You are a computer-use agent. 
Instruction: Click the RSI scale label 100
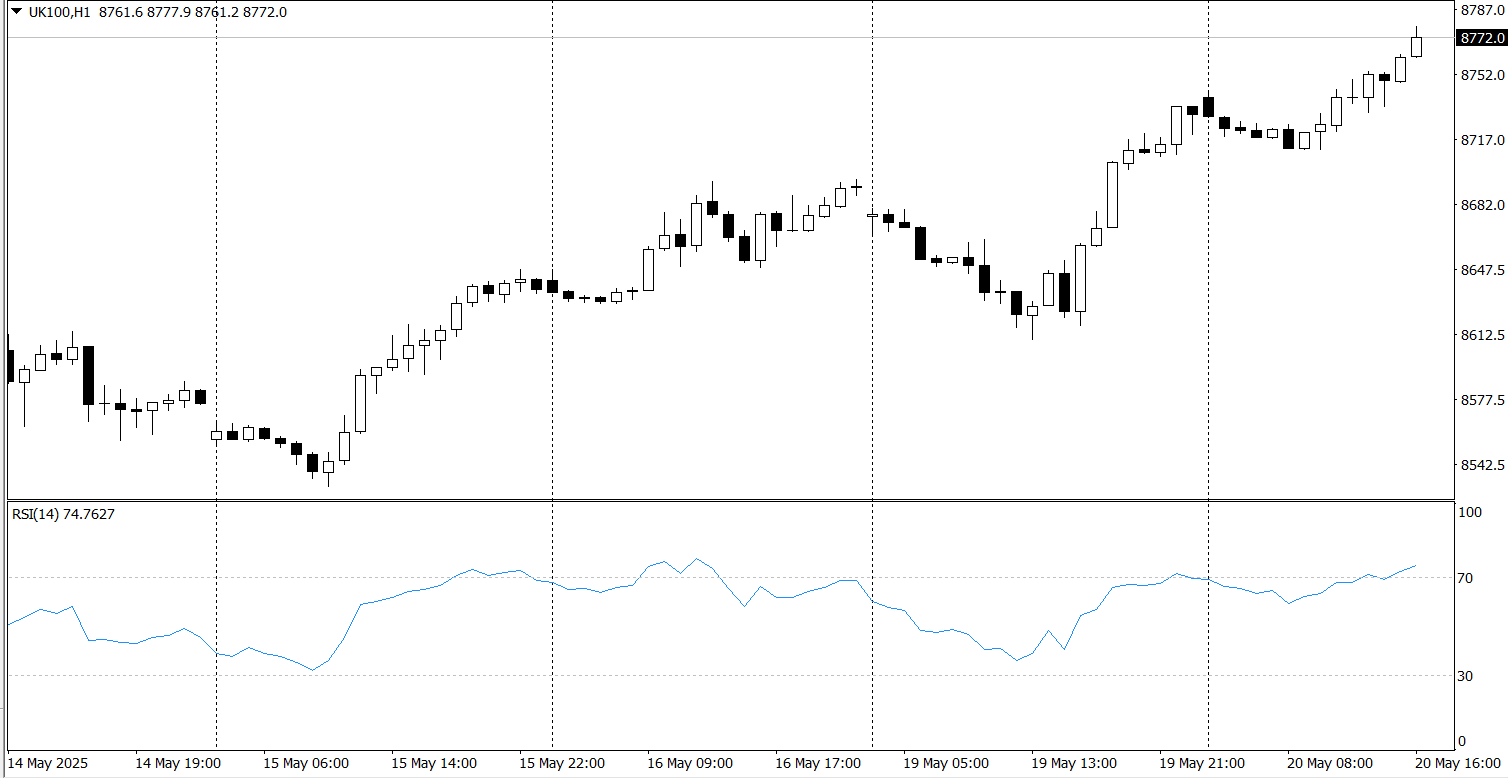pos(1470,512)
